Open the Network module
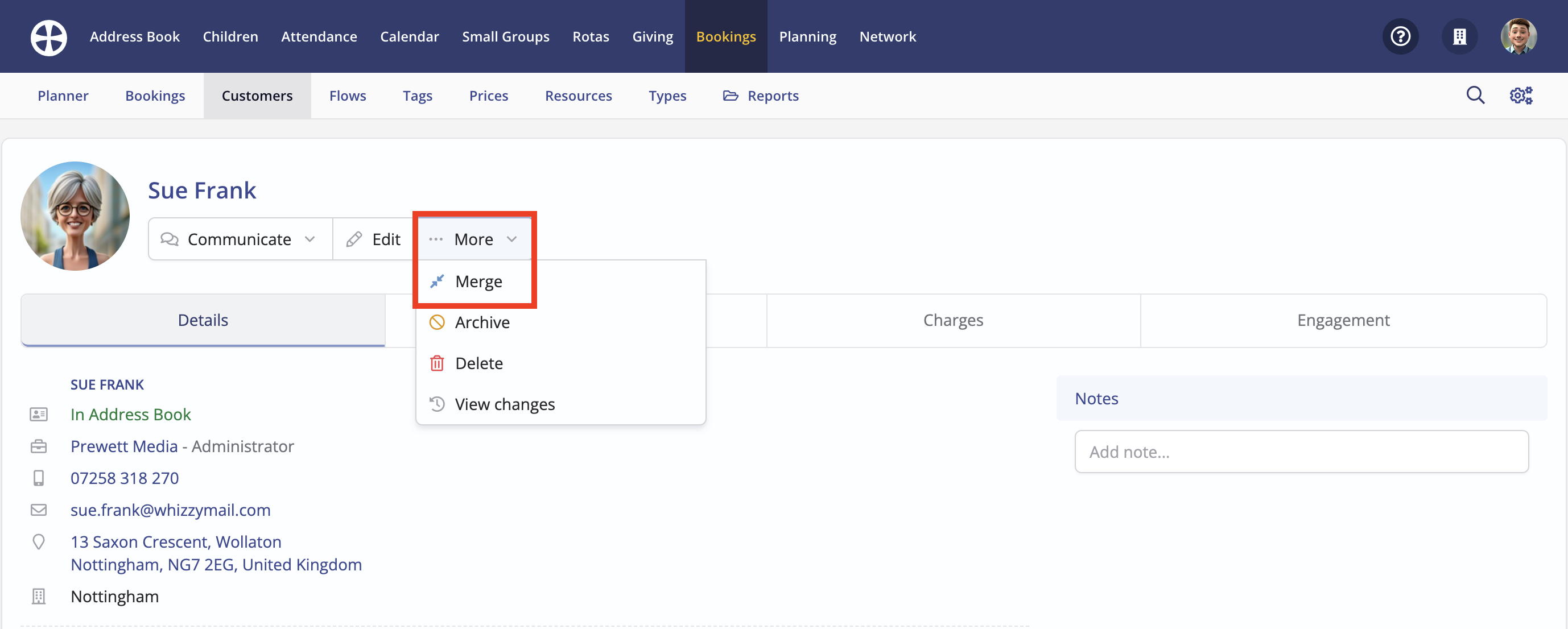The height and width of the screenshot is (629, 1568). click(887, 36)
